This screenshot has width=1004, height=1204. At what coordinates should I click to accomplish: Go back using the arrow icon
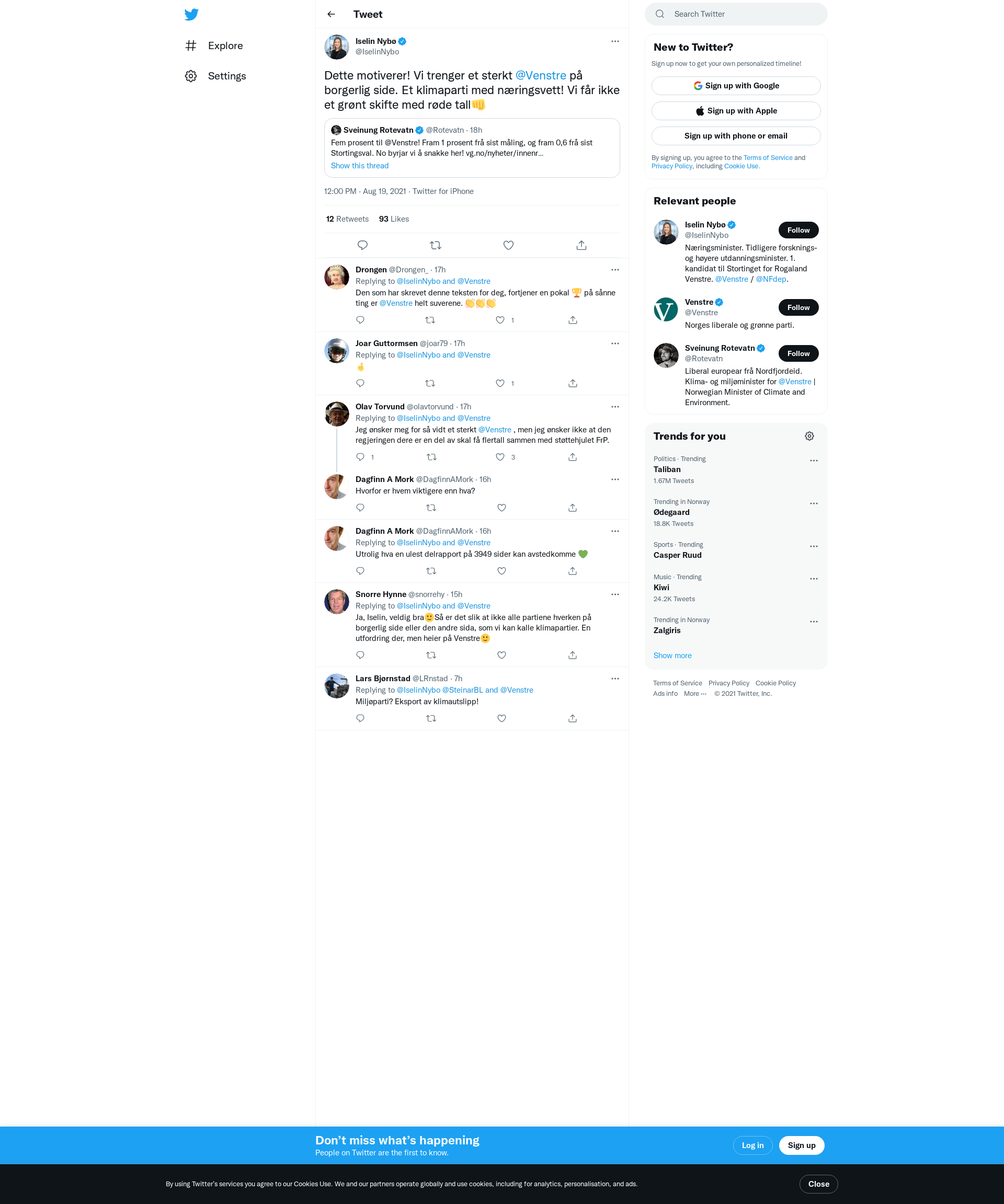(x=331, y=14)
